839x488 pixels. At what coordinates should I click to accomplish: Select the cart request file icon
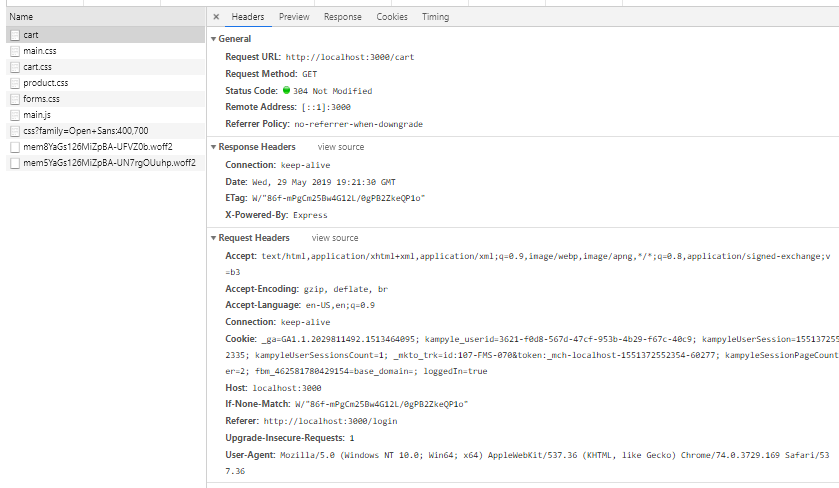(x=15, y=35)
